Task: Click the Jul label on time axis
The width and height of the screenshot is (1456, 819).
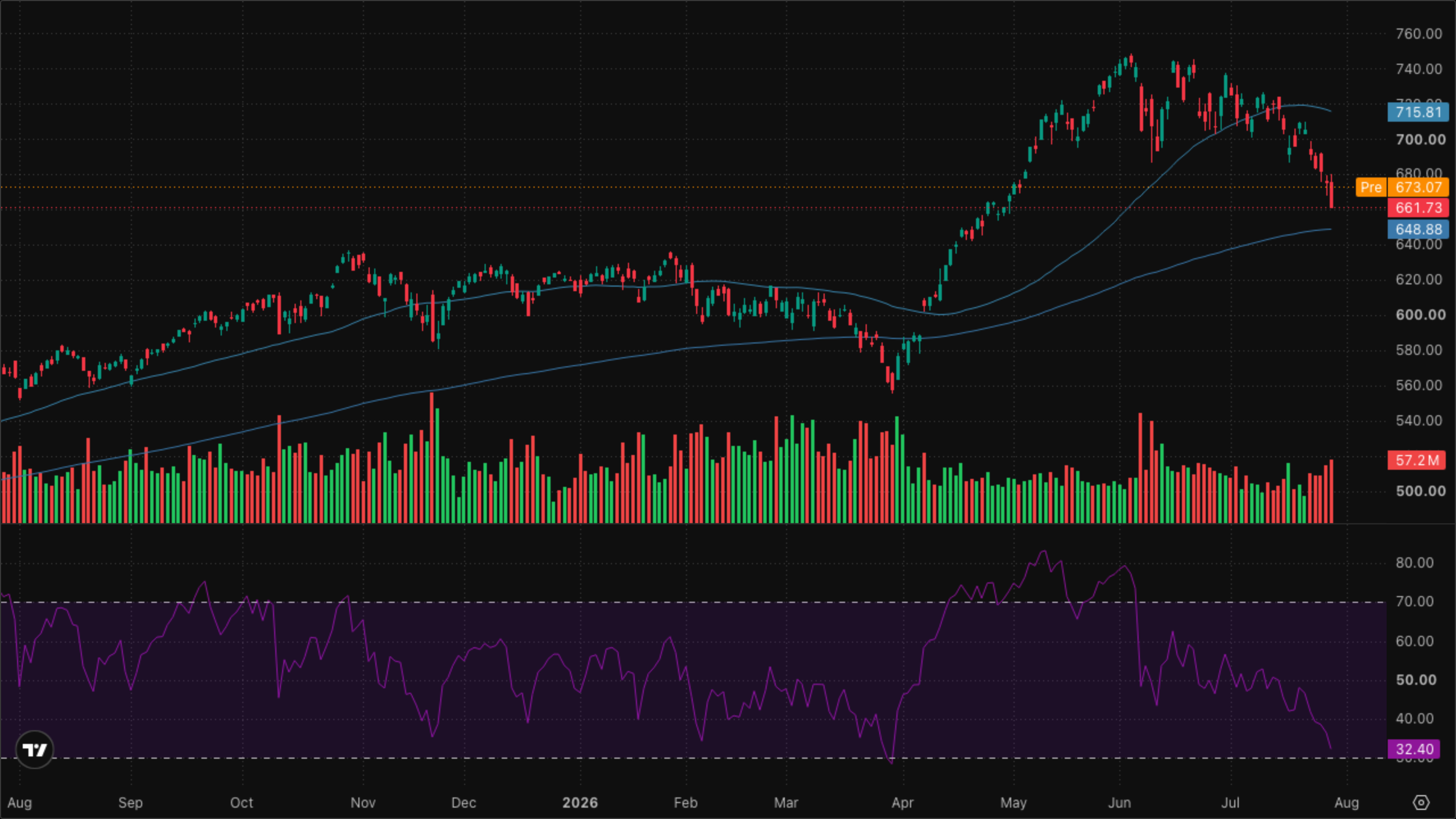Action: pyautogui.click(x=1230, y=803)
